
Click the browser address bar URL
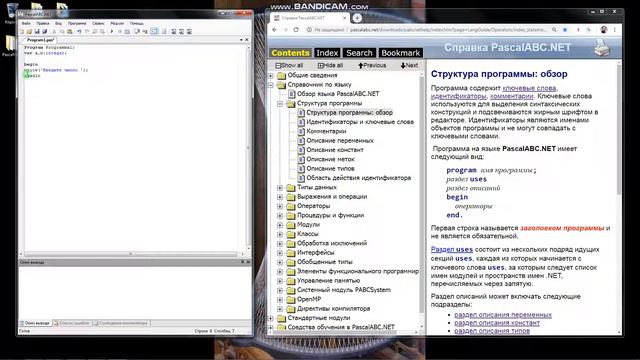coord(448,30)
